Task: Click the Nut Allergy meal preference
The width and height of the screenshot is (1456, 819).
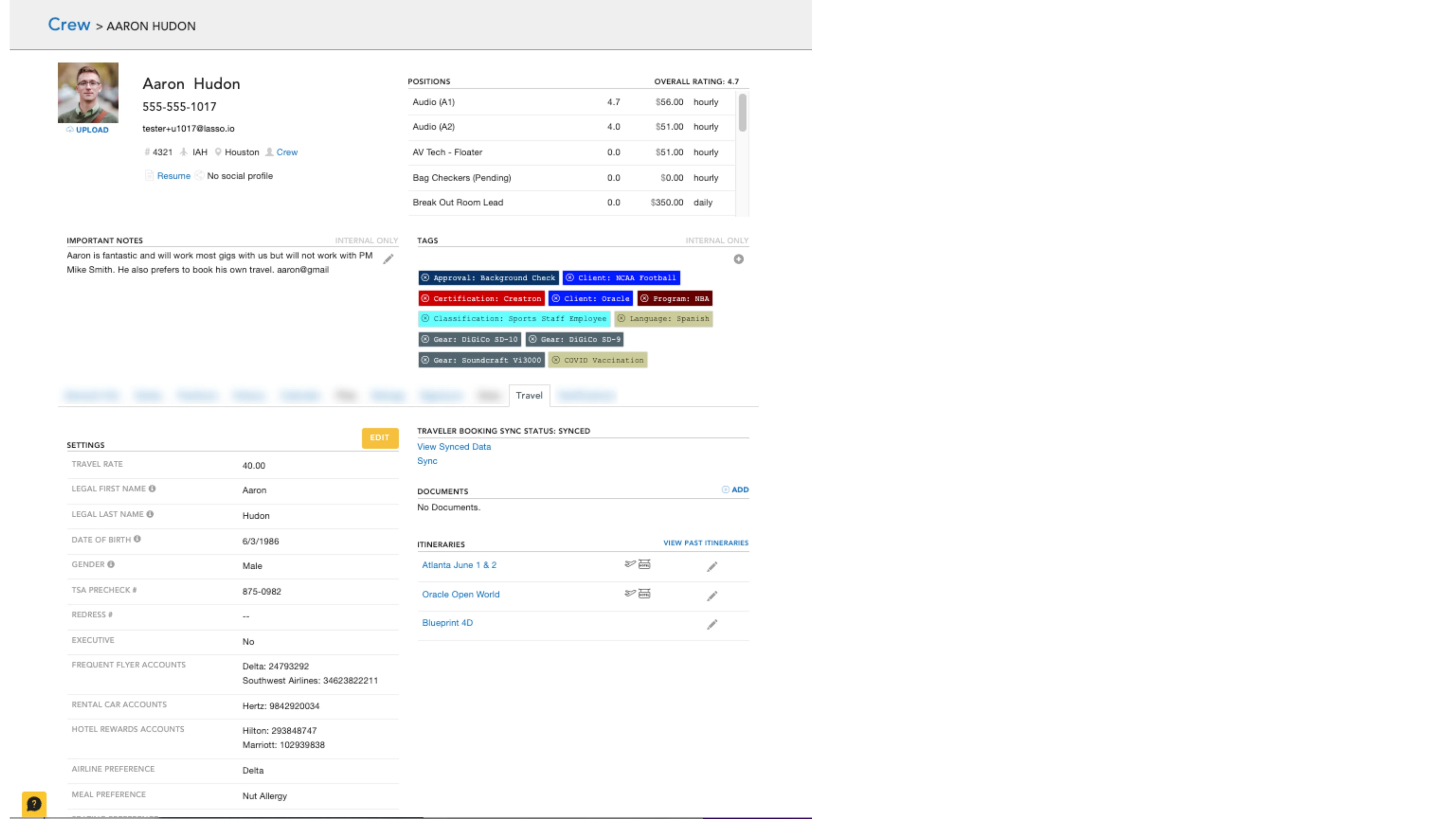Action: coord(264,796)
